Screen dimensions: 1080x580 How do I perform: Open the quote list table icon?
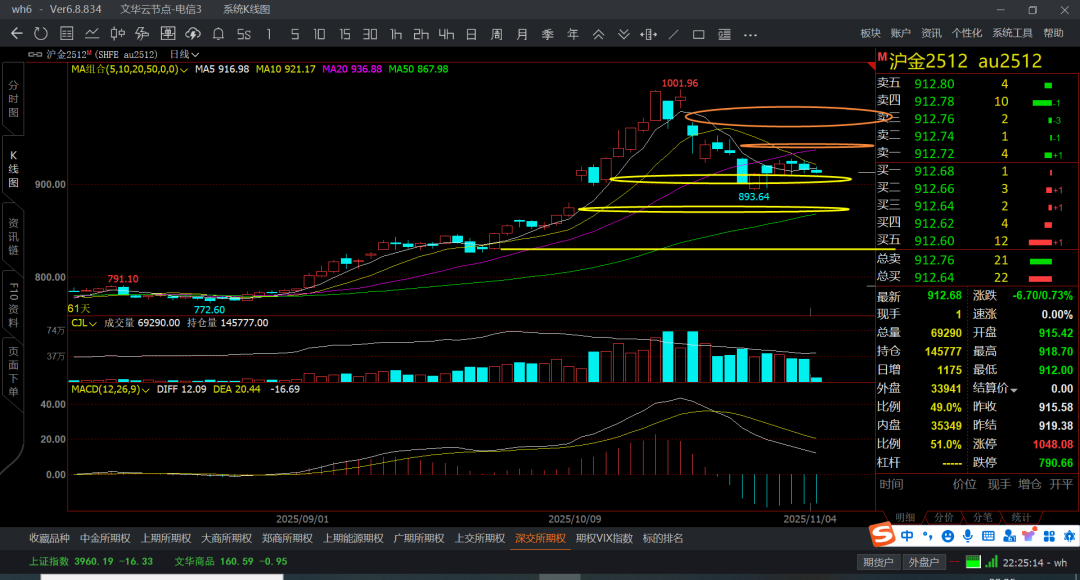68,34
